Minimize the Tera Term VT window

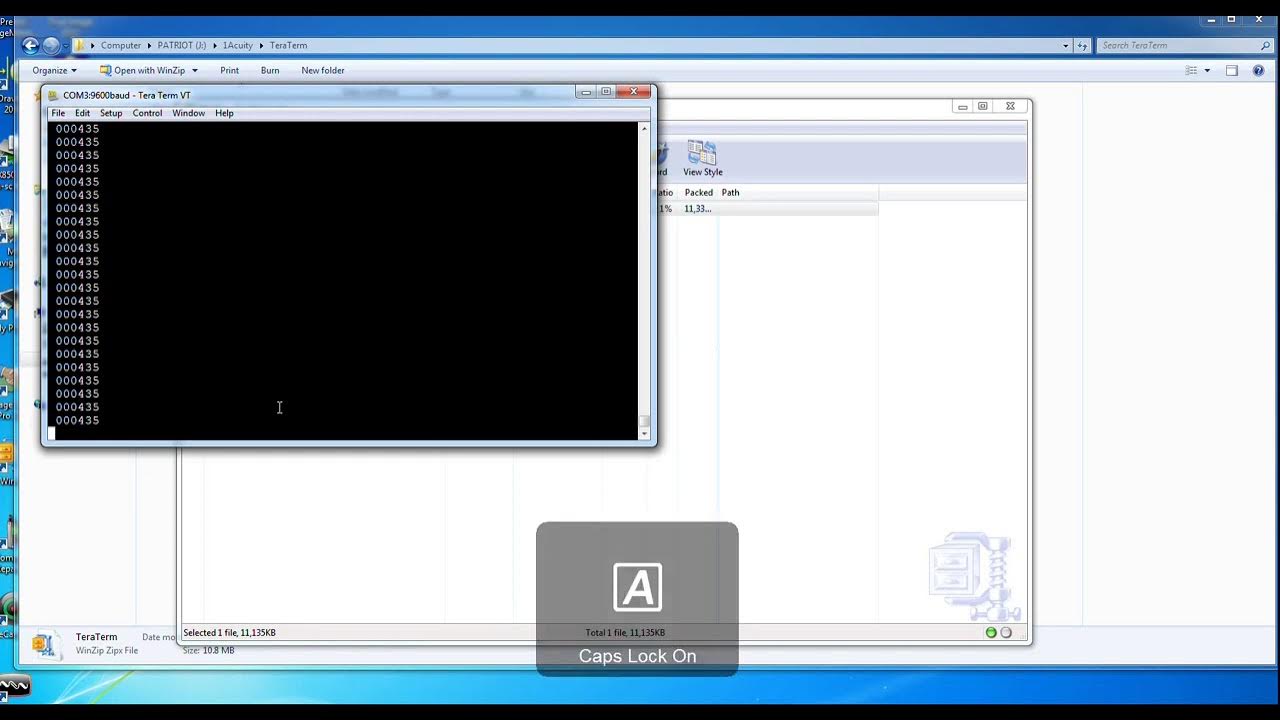tap(586, 91)
